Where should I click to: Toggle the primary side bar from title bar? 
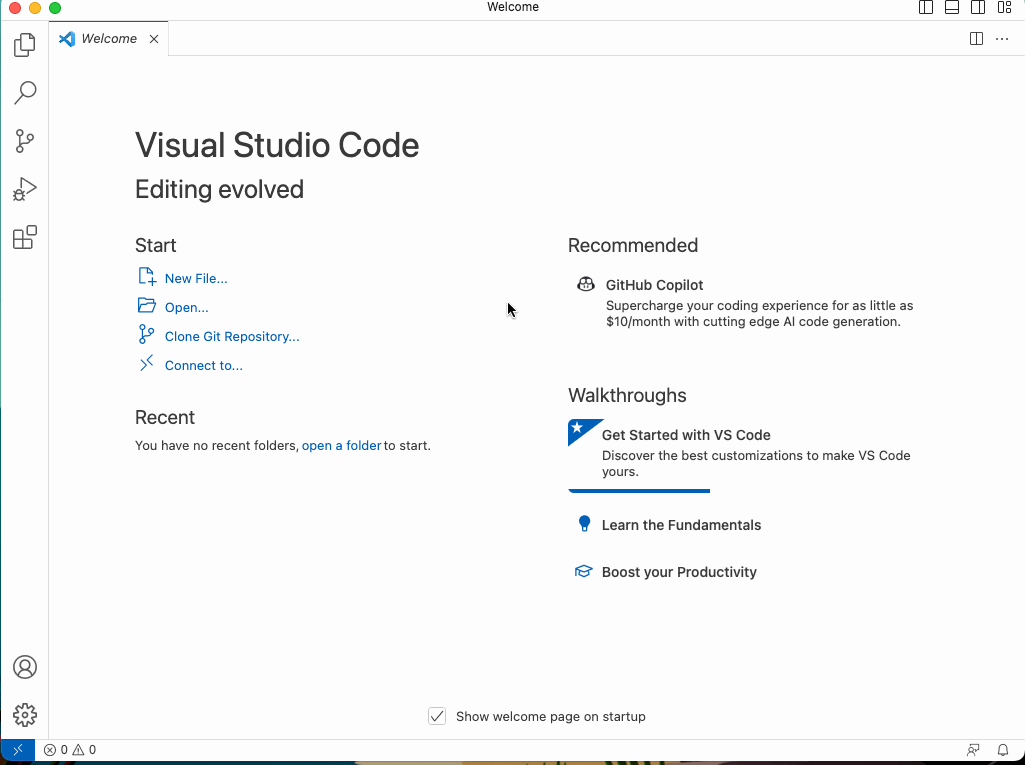point(926,7)
